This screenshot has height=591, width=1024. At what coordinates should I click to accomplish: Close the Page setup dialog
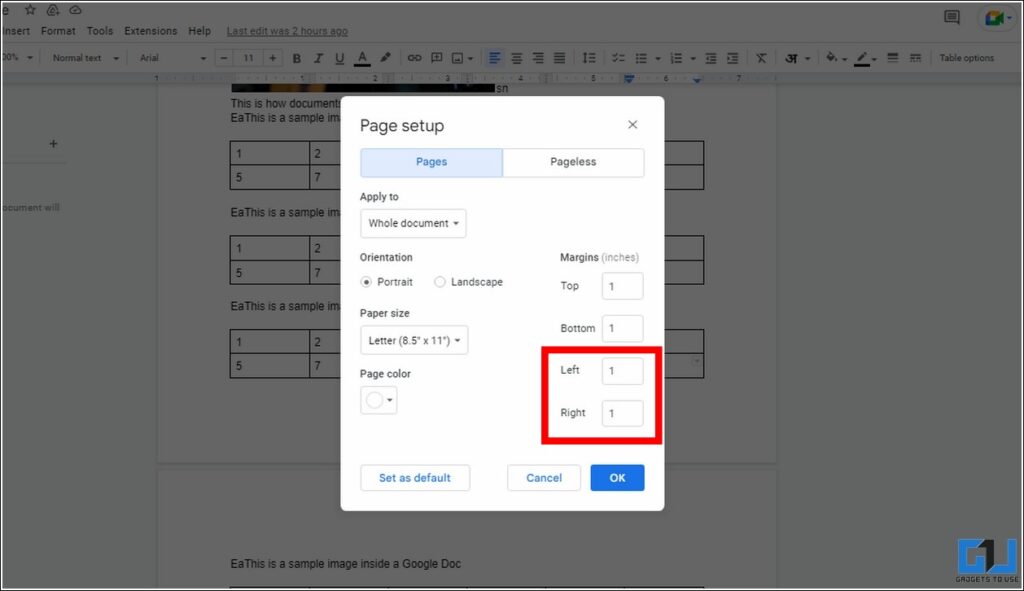pos(632,125)
